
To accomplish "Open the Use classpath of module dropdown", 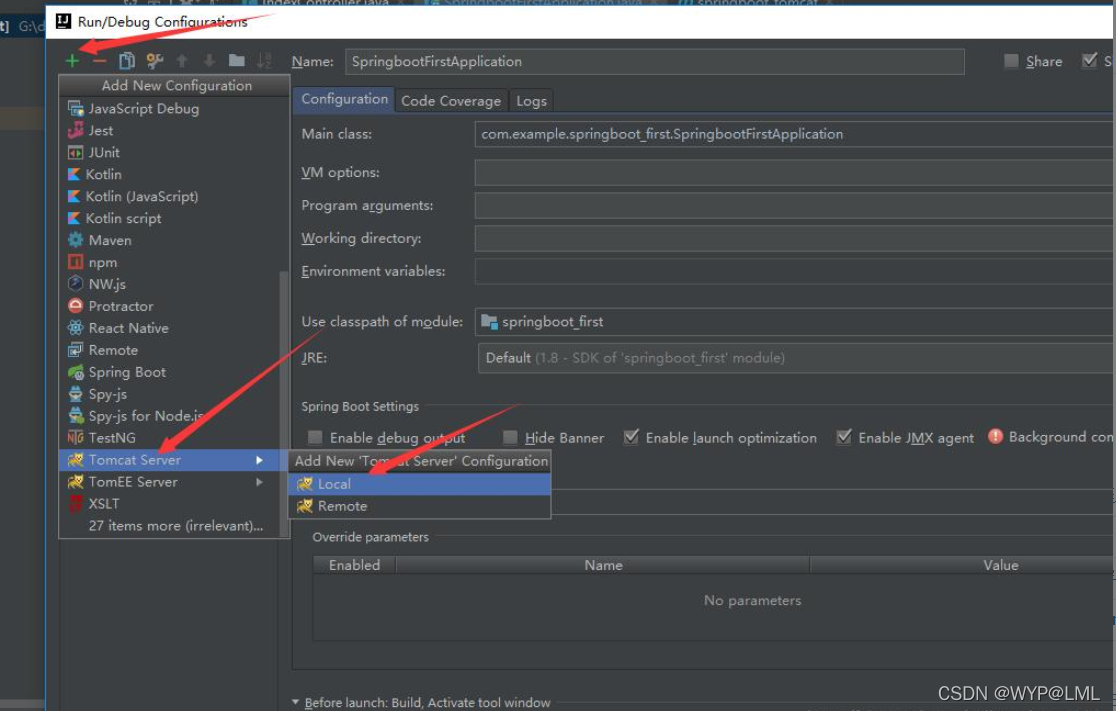I will tap(794, 322).
